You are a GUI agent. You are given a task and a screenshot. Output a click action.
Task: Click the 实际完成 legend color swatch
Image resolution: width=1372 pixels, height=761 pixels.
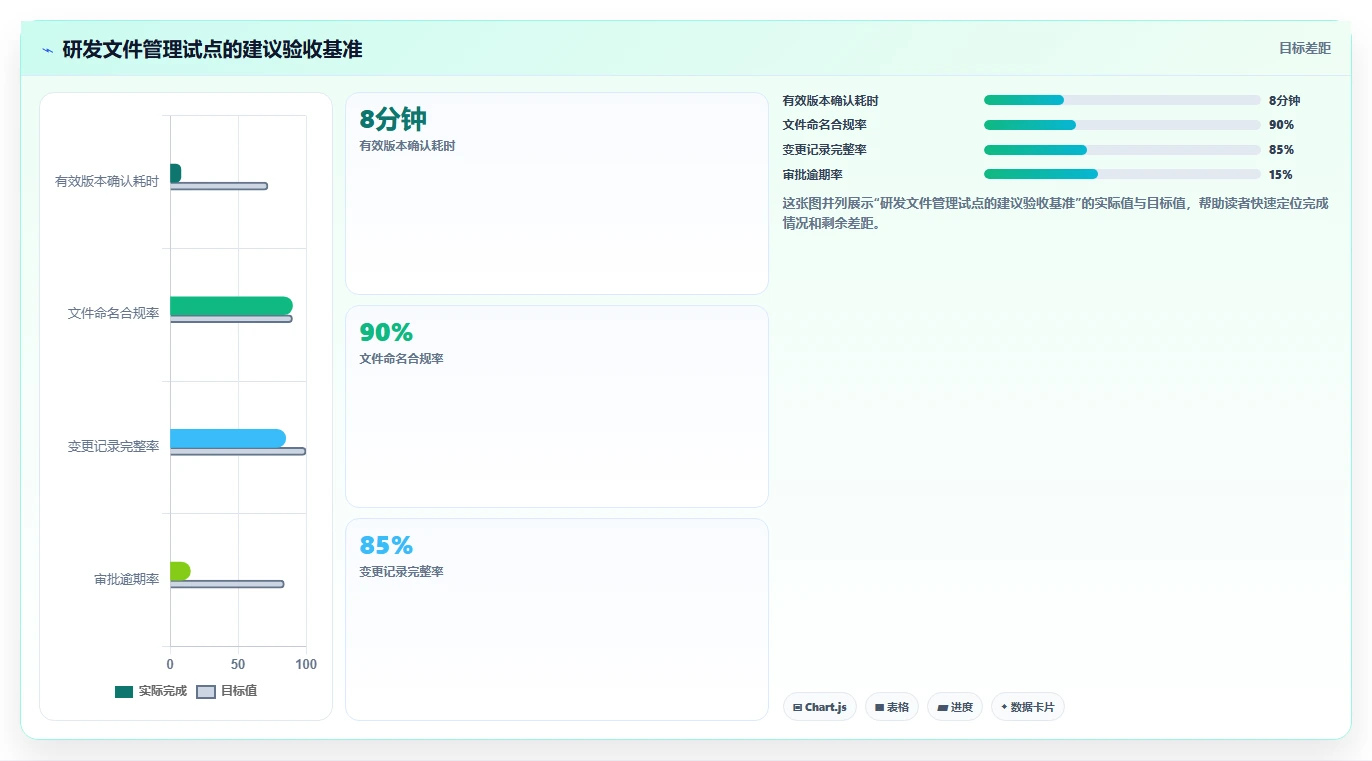tap(124, 692)
